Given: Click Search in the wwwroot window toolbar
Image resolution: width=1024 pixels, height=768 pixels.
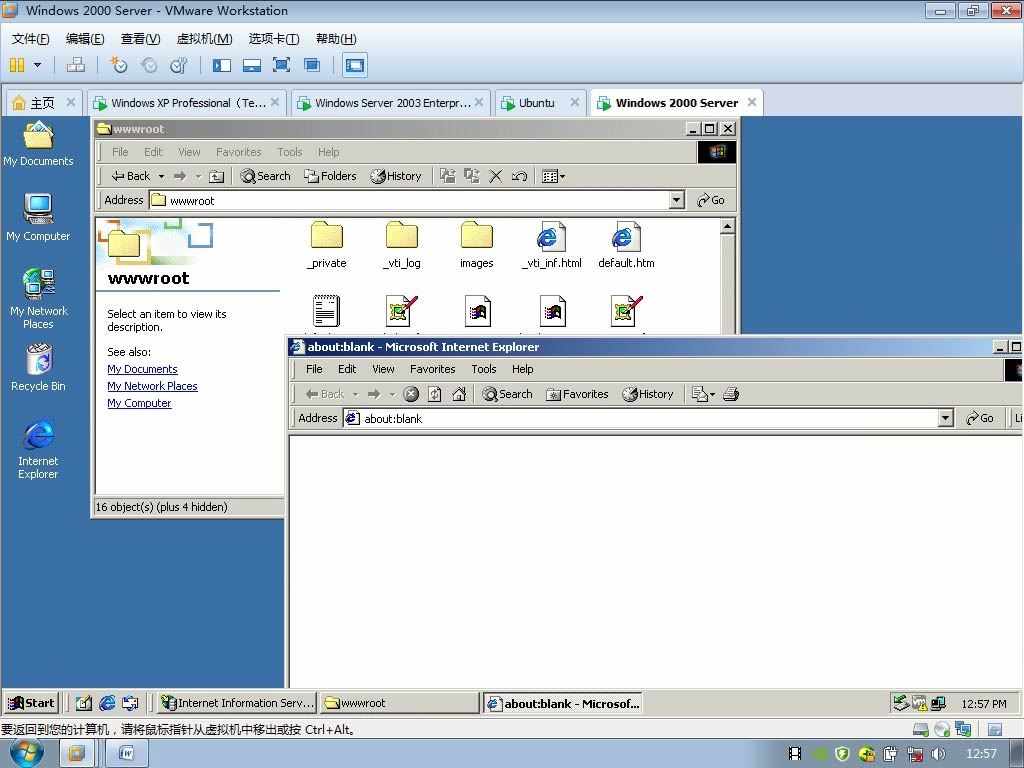Looking at the screenshot, I should [265, 176].
